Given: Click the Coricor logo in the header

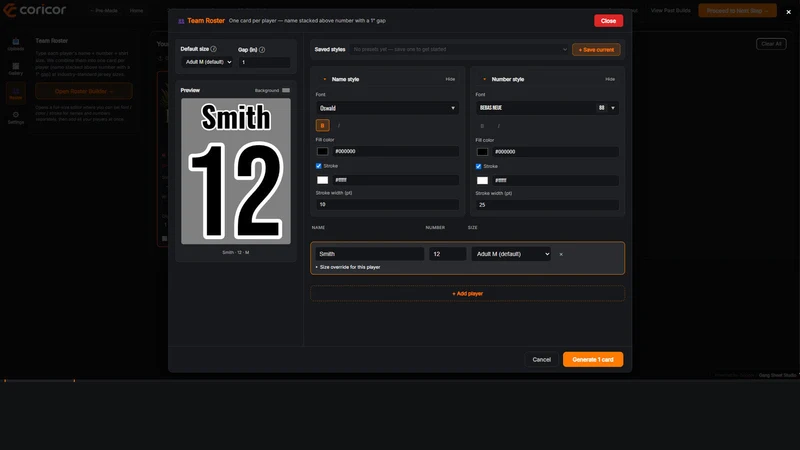Looking at the screenshot, I should (x=34, y=10).
